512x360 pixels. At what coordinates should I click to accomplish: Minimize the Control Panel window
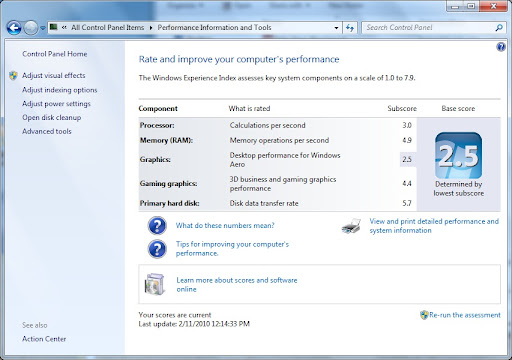pyautogui.click(x=455, y=7)
